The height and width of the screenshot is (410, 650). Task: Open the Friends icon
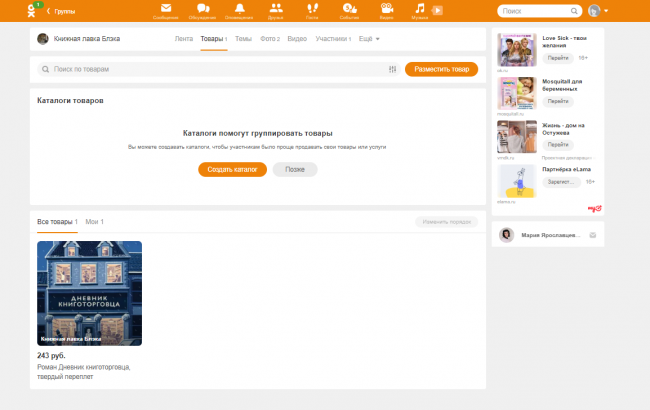coord(276,10)
